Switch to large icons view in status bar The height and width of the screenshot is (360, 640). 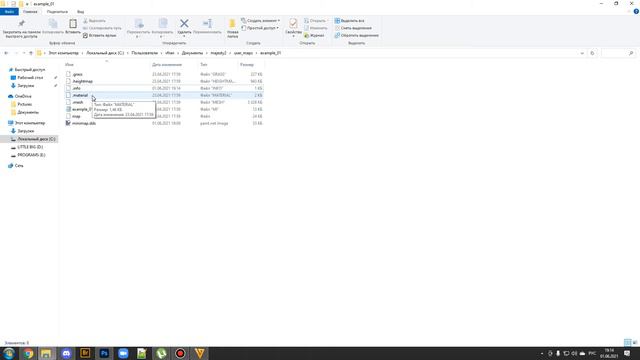click(x=635, y=342)
